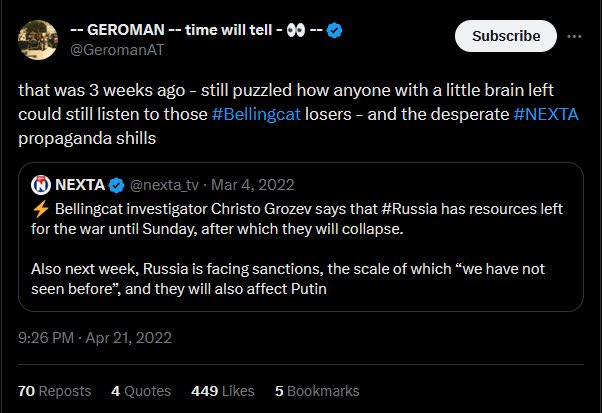Open the Mar 4, 2022 quoted tweet date
Screen dimensions: 602x413
[x=253, y=185]
